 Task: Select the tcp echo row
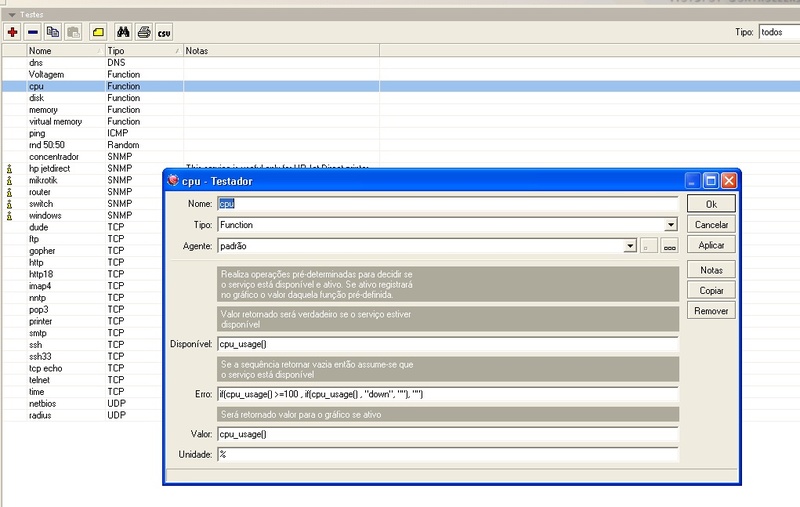tap(82, 368)
